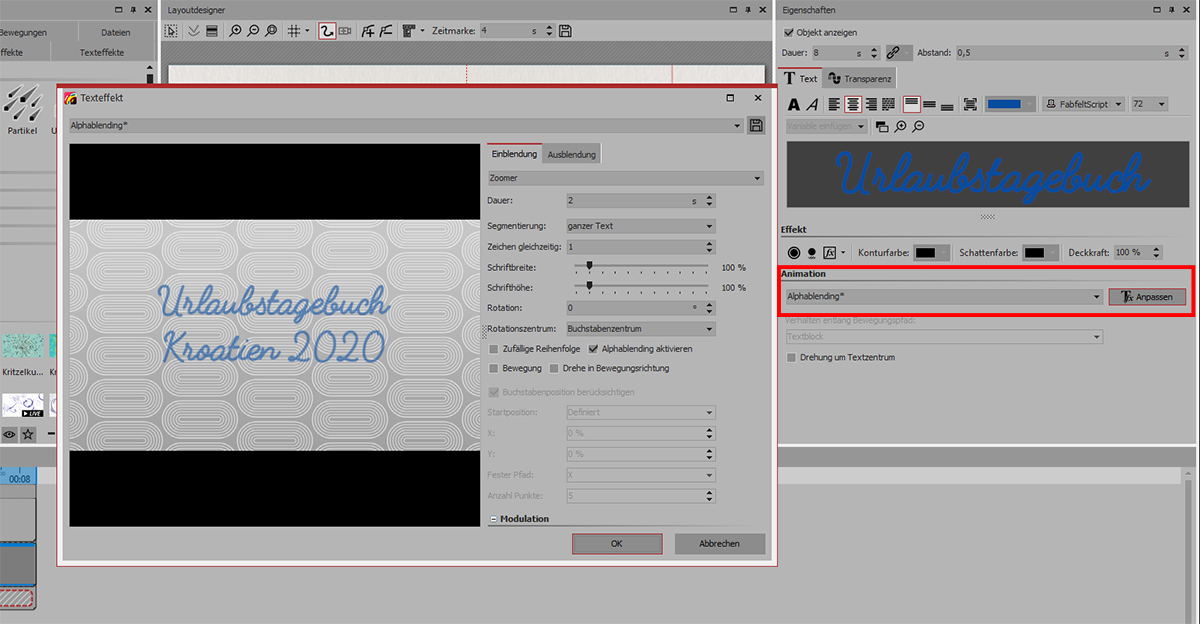Click the grid icon in Layoutdesigner toolbar
The height and width of the screenshot is (624, 1200).
(x=294, y=31)
